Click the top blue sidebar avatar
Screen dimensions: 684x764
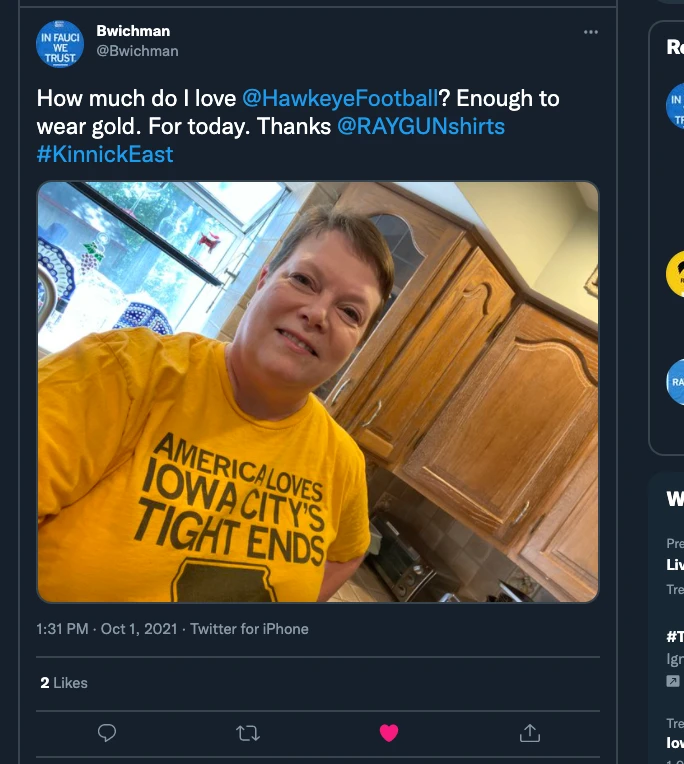click(676, 106)
